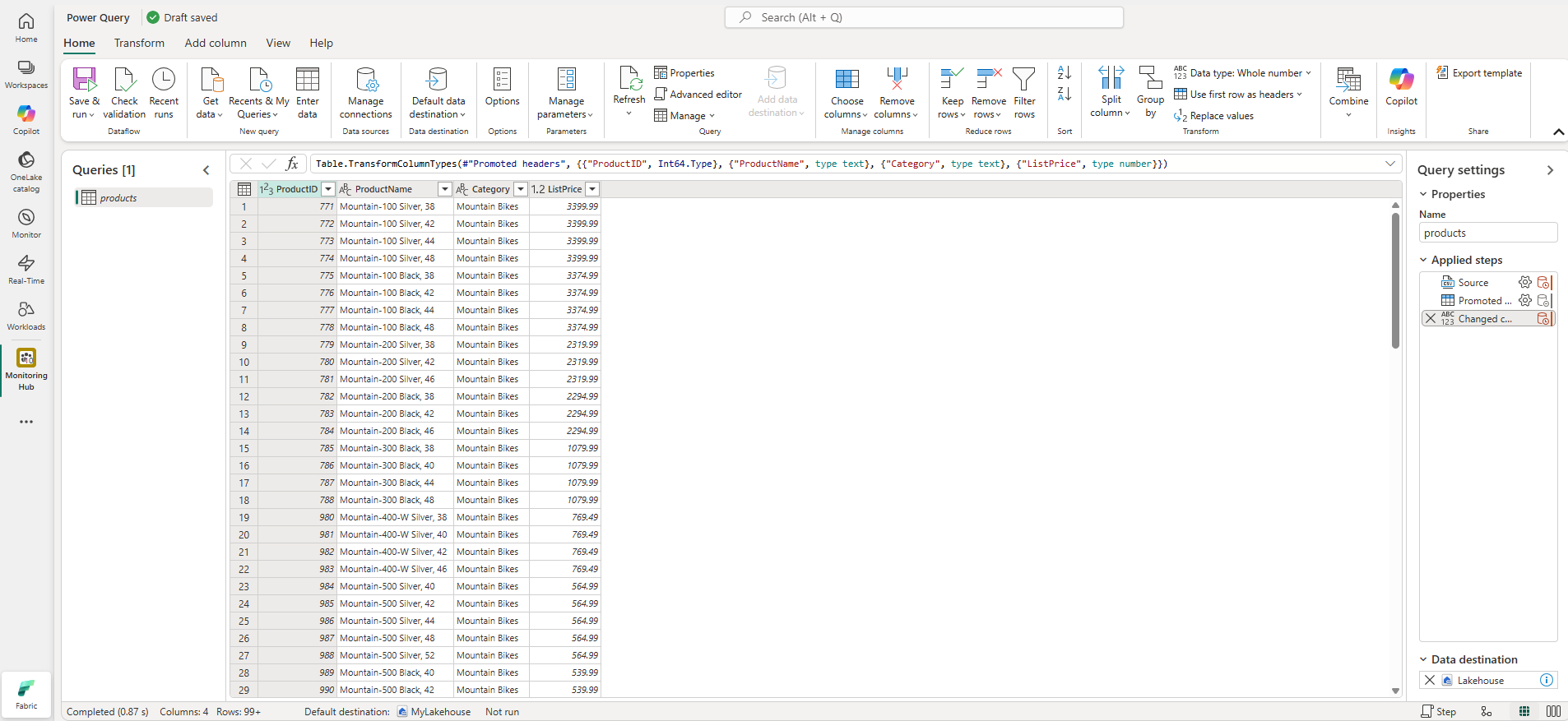This screenshot has width=1568, height=721.
Task: Open the ProductID column filter dropdown
Action: pyautogui.click(x=327, y=189)
